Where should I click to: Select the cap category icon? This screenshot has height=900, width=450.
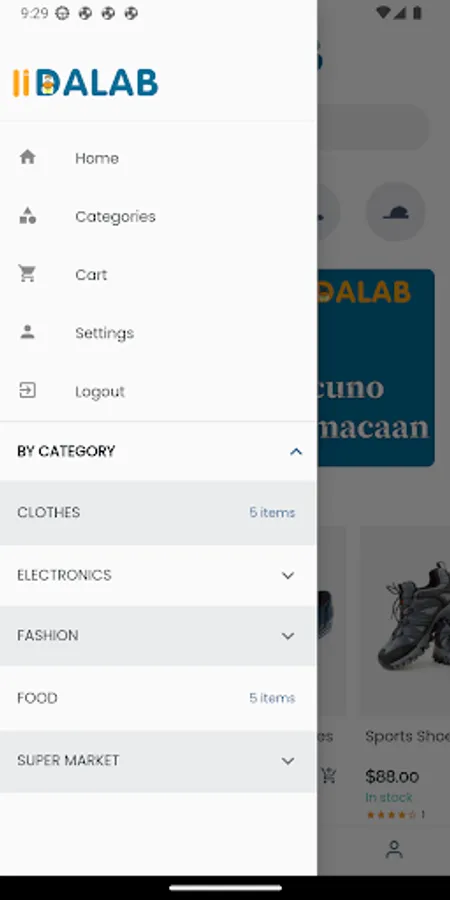point(395,212)
